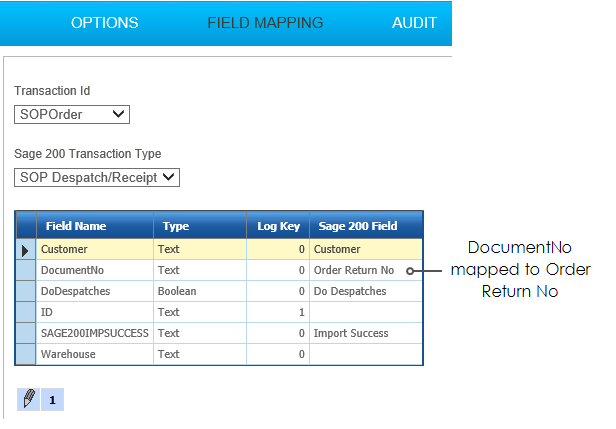This screenshot has height=429, width=616.
Task: Open the Transaction Id dropdown
Action: pyautogui.click(x=72, y=114)
